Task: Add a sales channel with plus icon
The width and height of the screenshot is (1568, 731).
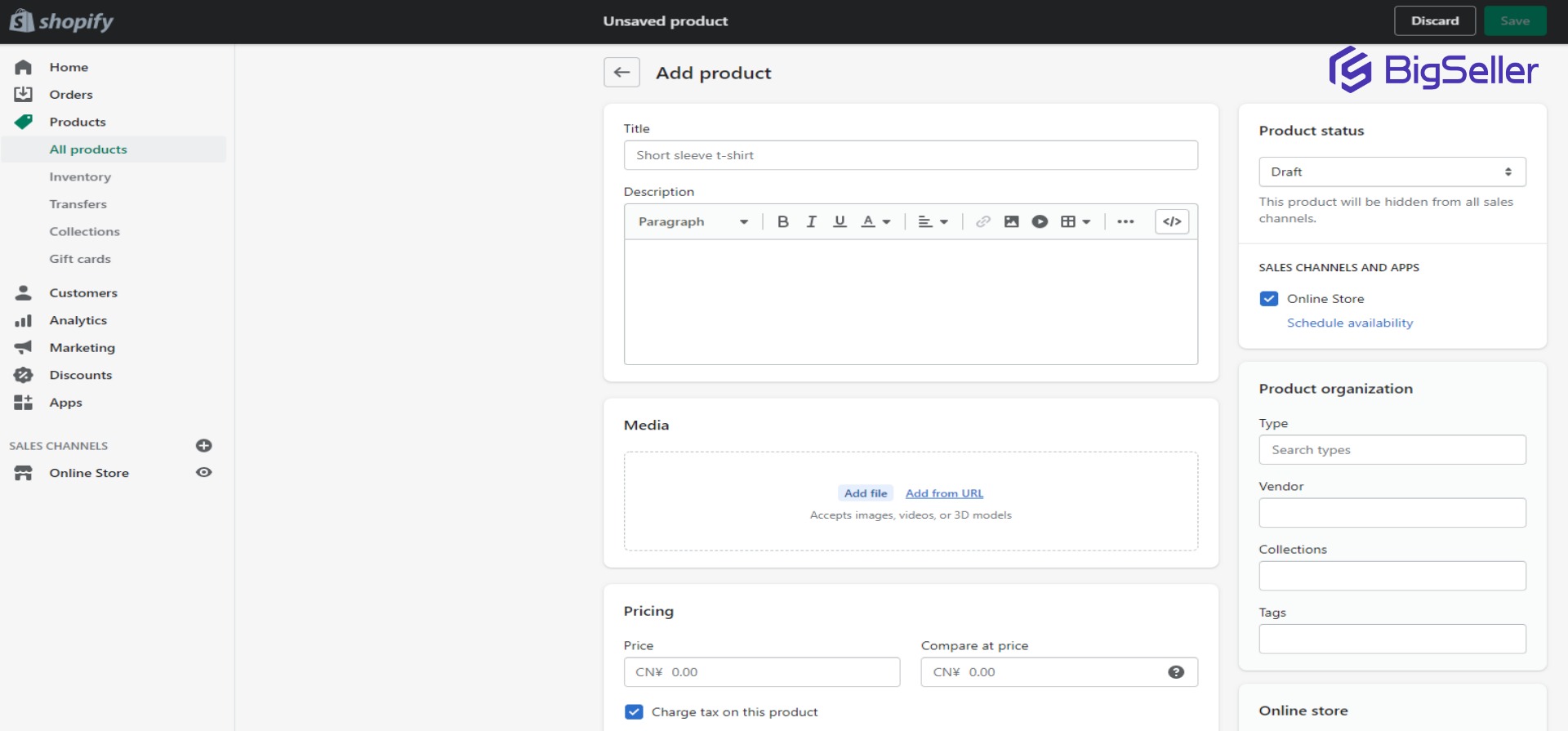Action: click(204, 445)
